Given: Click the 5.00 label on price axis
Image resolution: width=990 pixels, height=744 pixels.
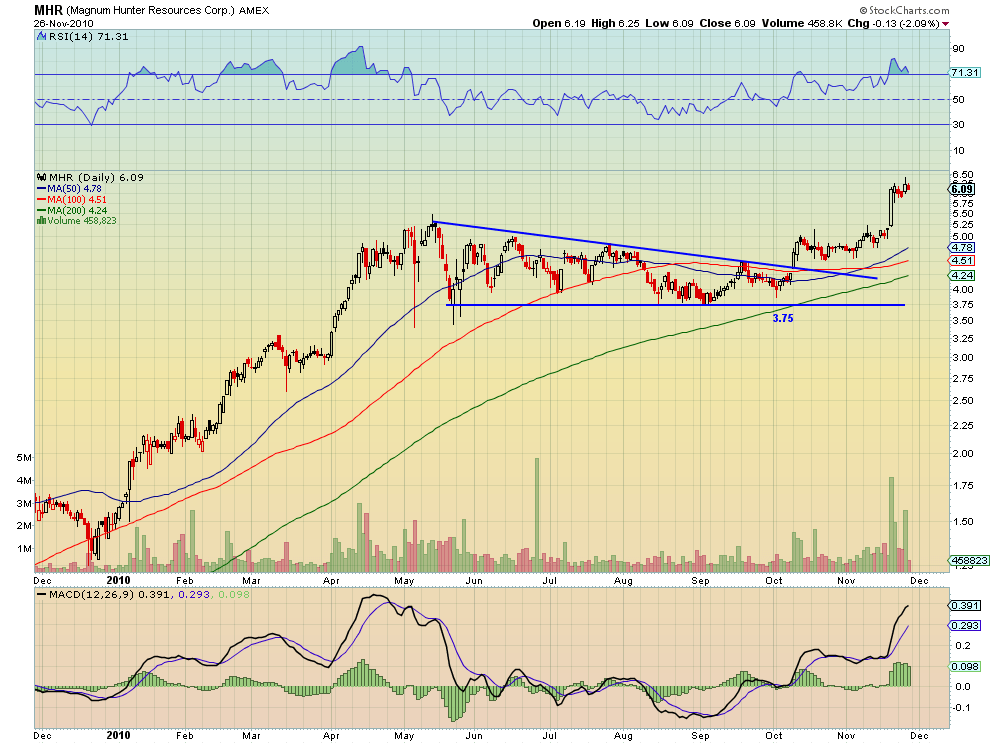Looking at the screenshot, I should coord(962,236).
